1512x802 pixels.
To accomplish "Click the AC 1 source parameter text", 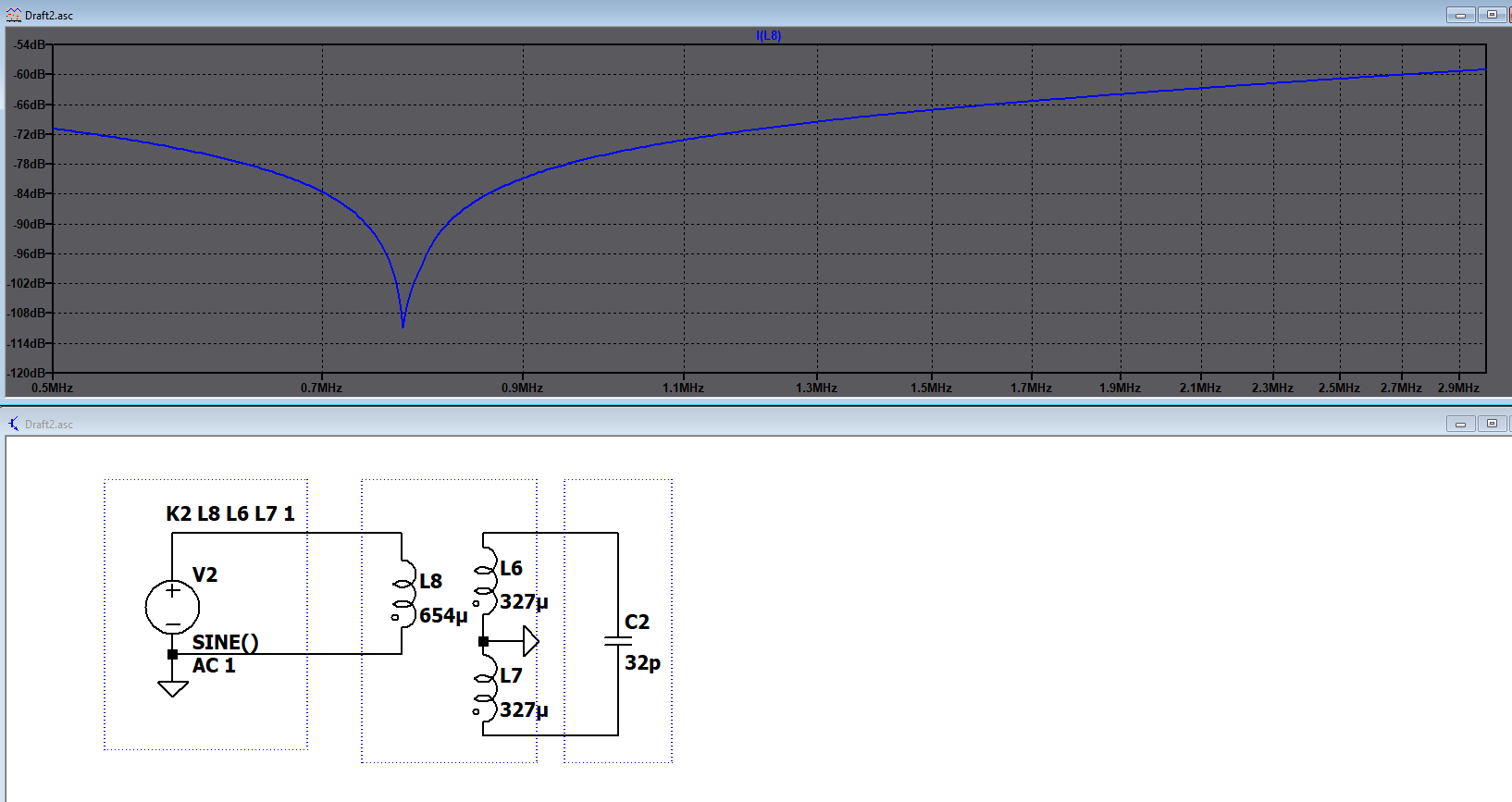I will [214, 666].
